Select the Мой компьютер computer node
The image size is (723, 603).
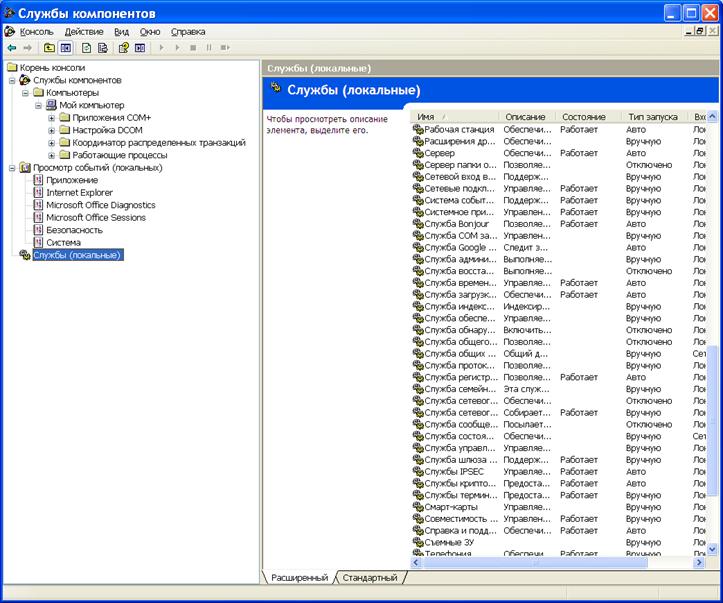91,105
